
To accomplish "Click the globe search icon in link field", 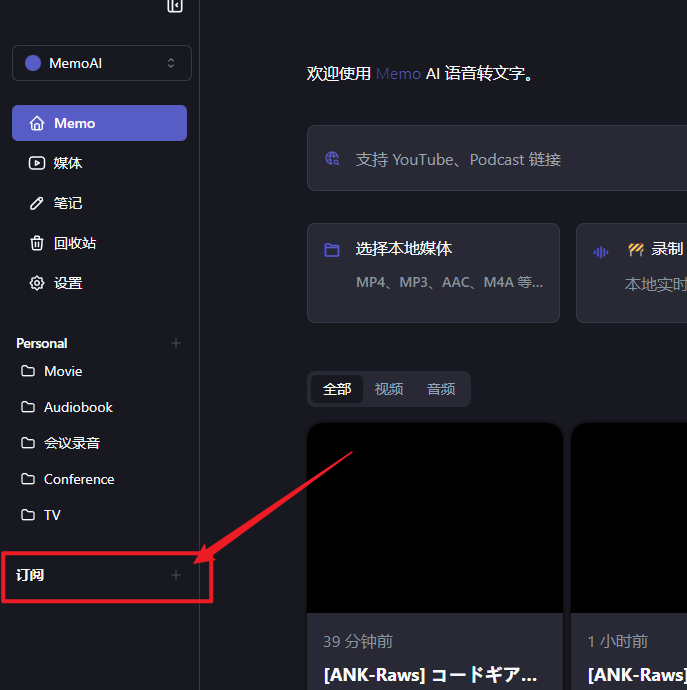I will click(332, 158).
